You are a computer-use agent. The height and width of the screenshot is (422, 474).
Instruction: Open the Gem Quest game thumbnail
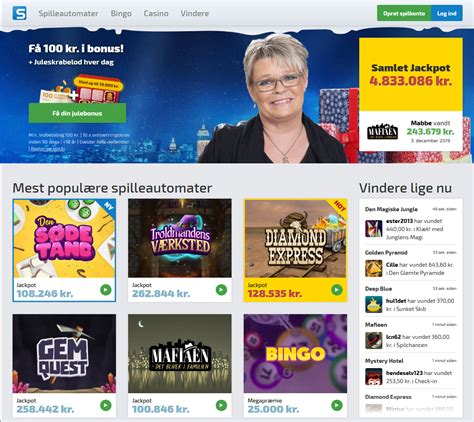(x=64, y=354)
